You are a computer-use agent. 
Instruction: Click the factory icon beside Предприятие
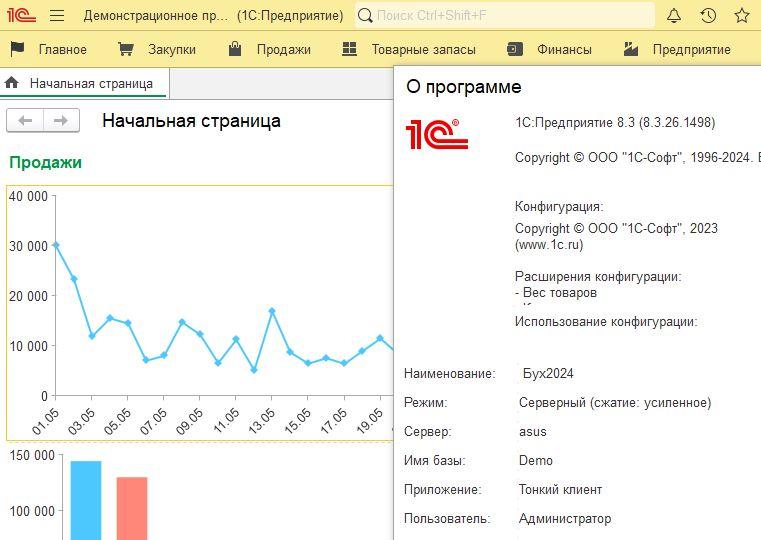tap(630, 49)
